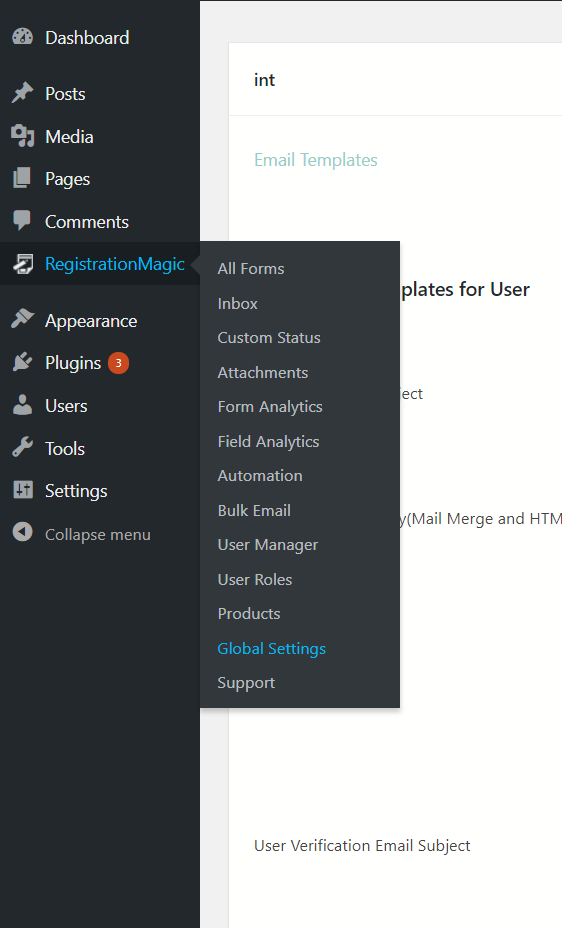562x928 pixels.
Task: Click the Email Templates breadcrumb link
Action: click(315, 160)
